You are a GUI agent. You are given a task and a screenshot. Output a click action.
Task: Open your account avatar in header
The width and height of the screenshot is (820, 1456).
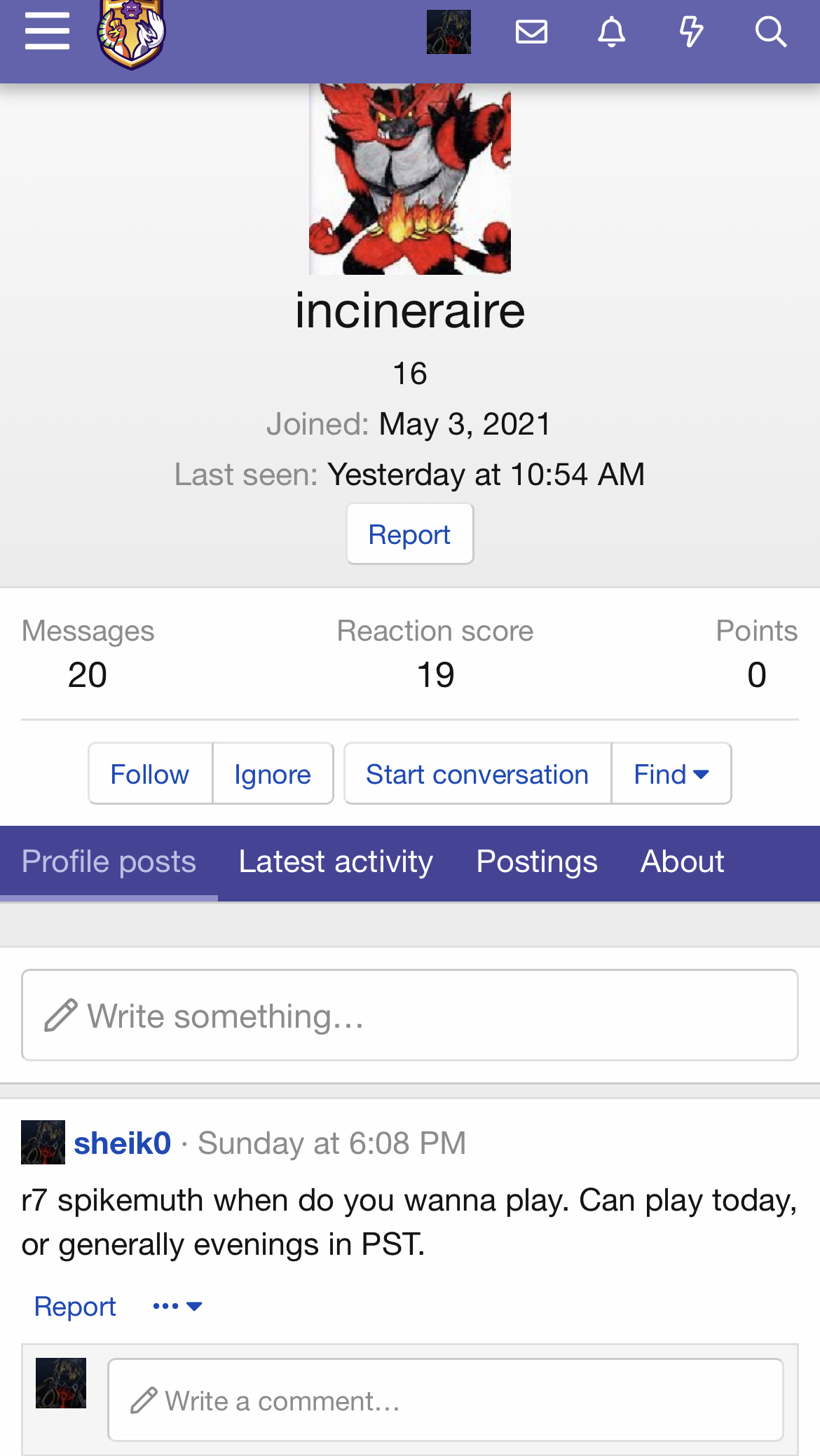[x=449, y=32]
